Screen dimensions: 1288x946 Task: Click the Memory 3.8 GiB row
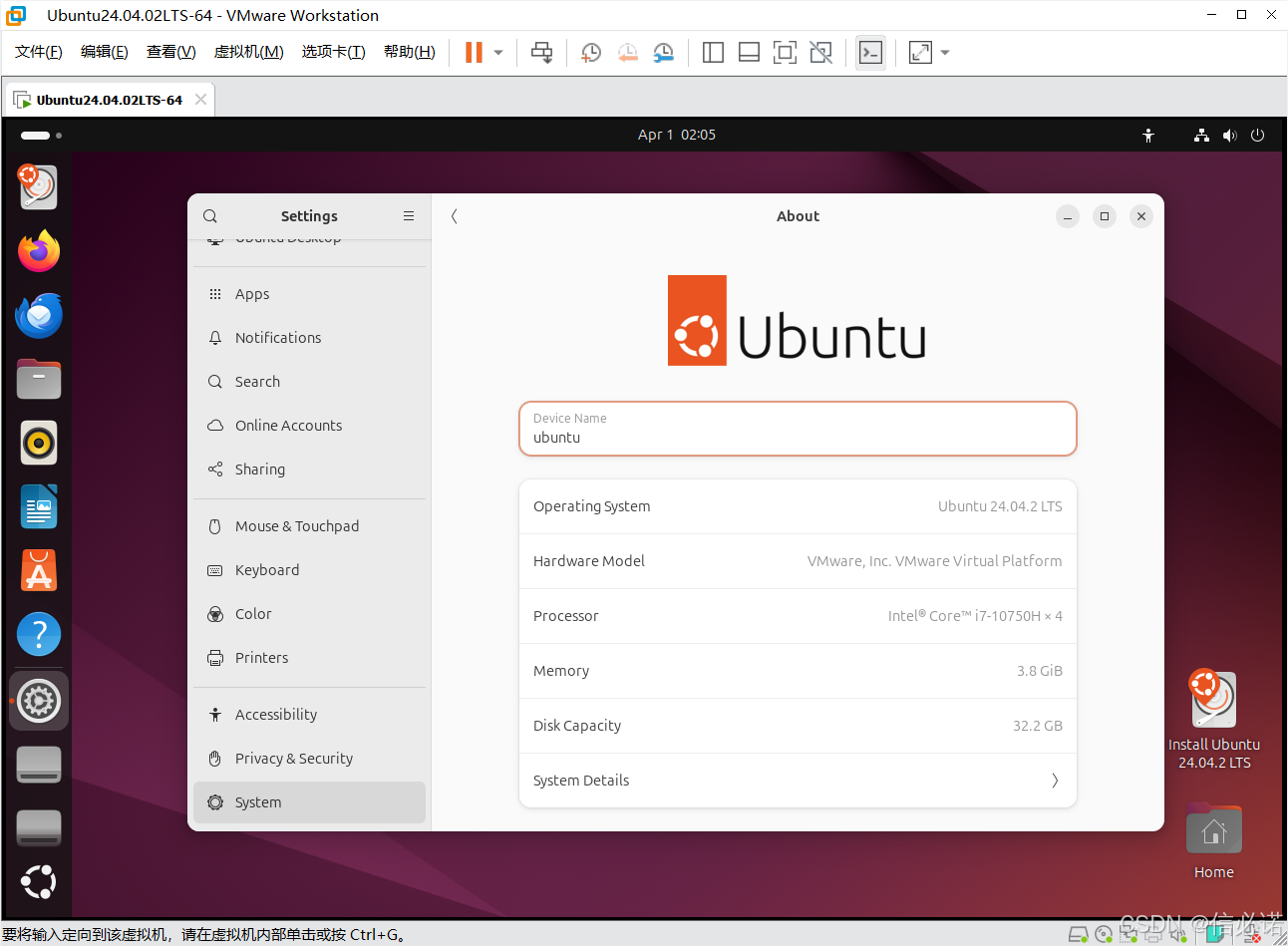coord(798,671)
